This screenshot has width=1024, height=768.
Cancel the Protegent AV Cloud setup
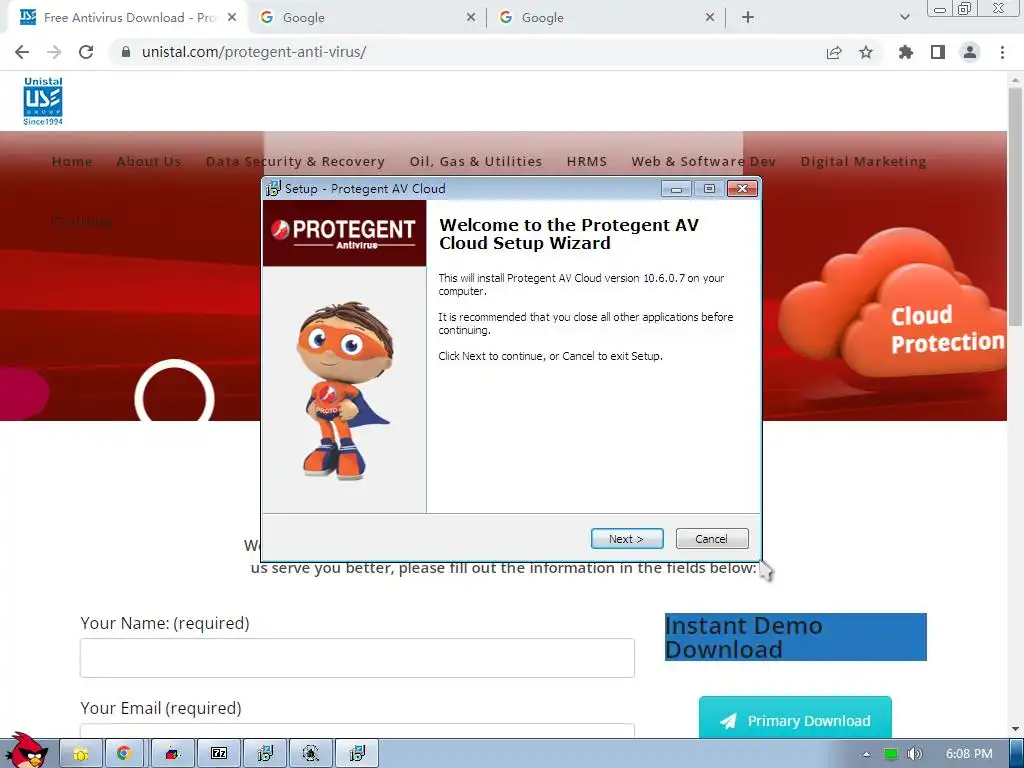coord(712,539)
